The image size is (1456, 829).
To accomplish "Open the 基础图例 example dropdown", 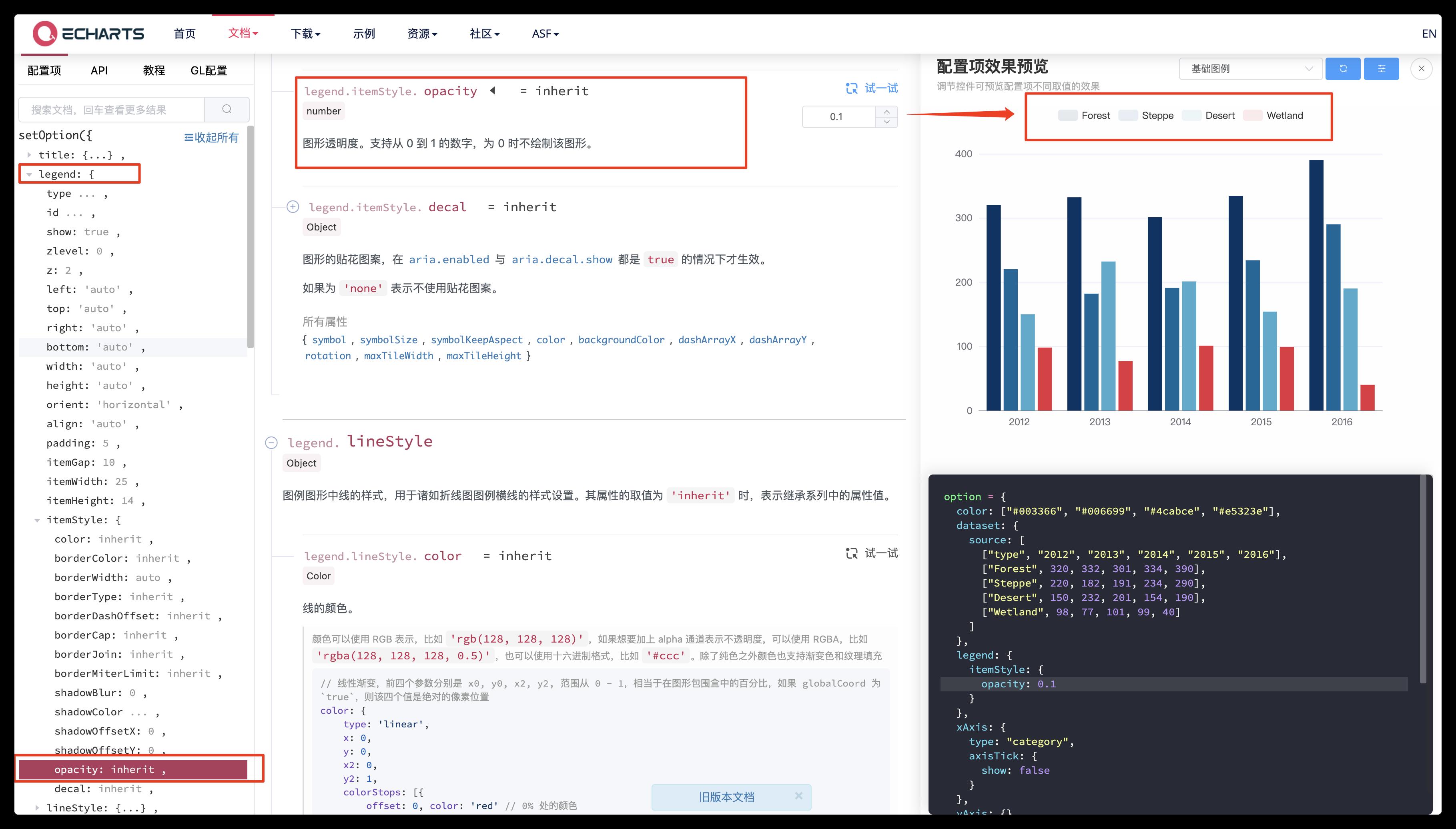I will (x=1250, y=69).
